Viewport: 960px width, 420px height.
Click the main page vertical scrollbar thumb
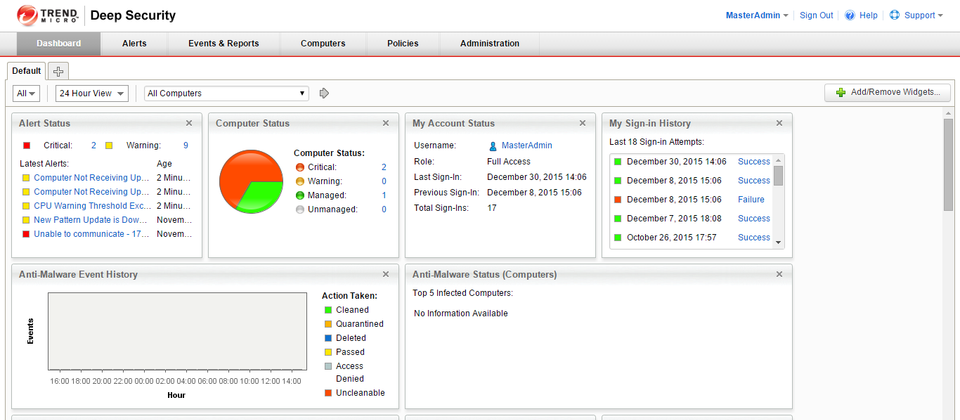[948, 165]
